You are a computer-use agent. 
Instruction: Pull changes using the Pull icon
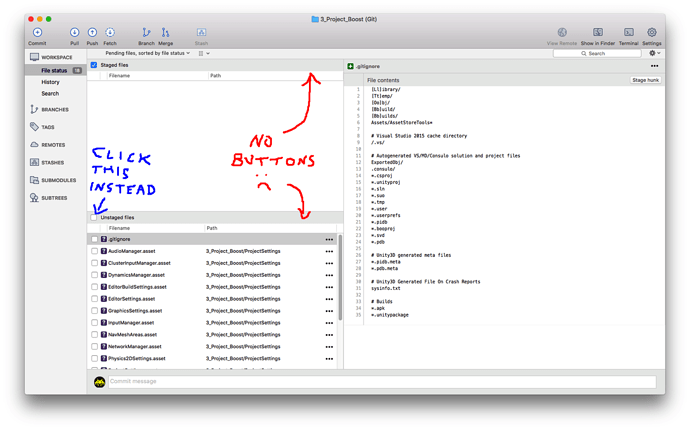coord(74,33)
